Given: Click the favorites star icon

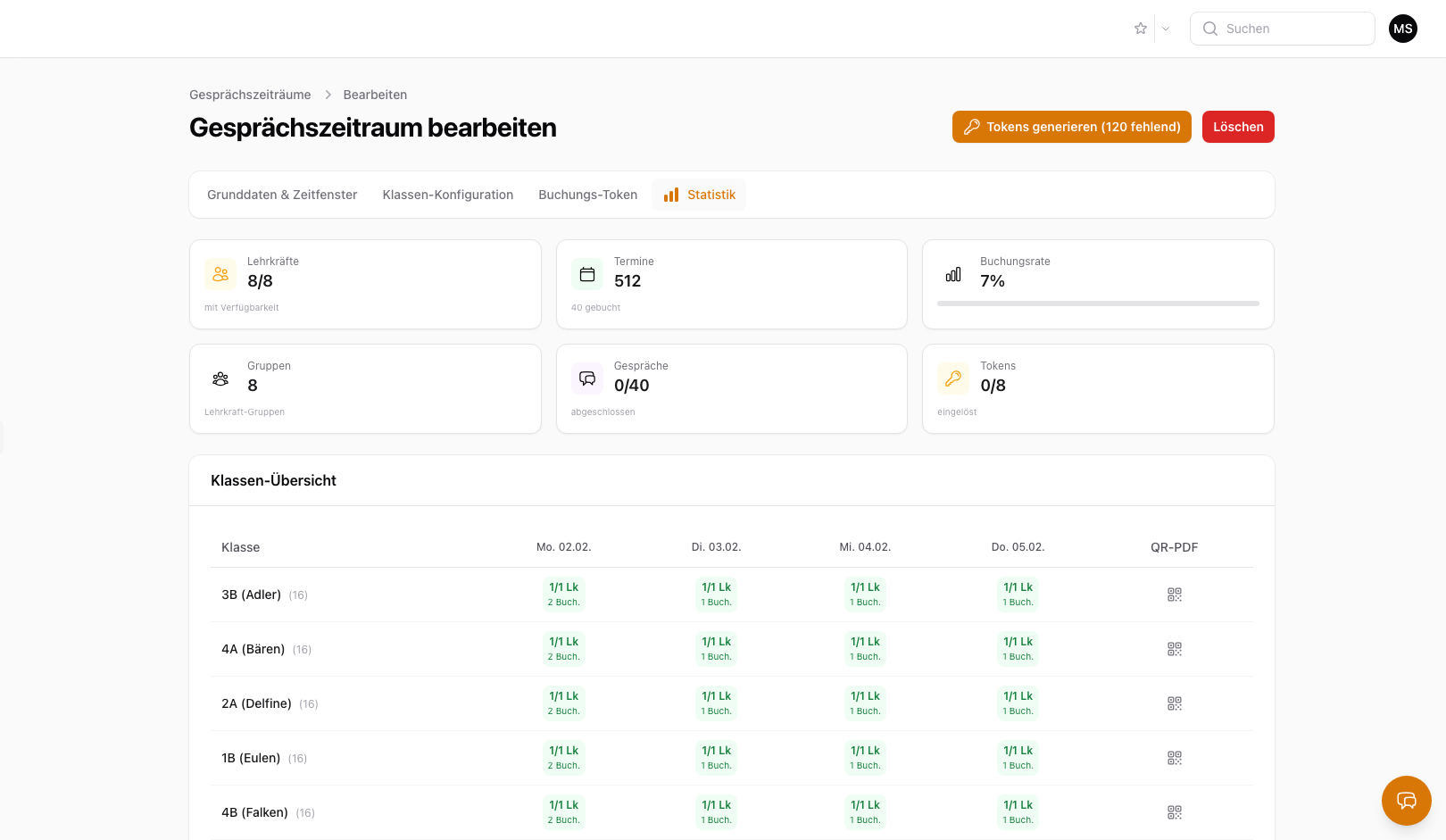Looking at the screenshot, I should pyautogui.click(x=1140, y=29).
